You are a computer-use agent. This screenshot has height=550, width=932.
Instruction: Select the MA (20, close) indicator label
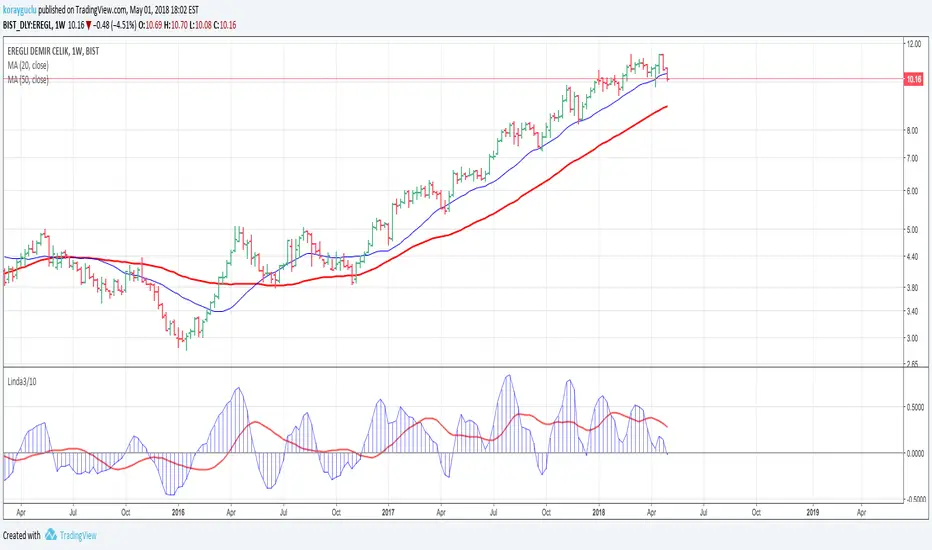coord(28,65)
